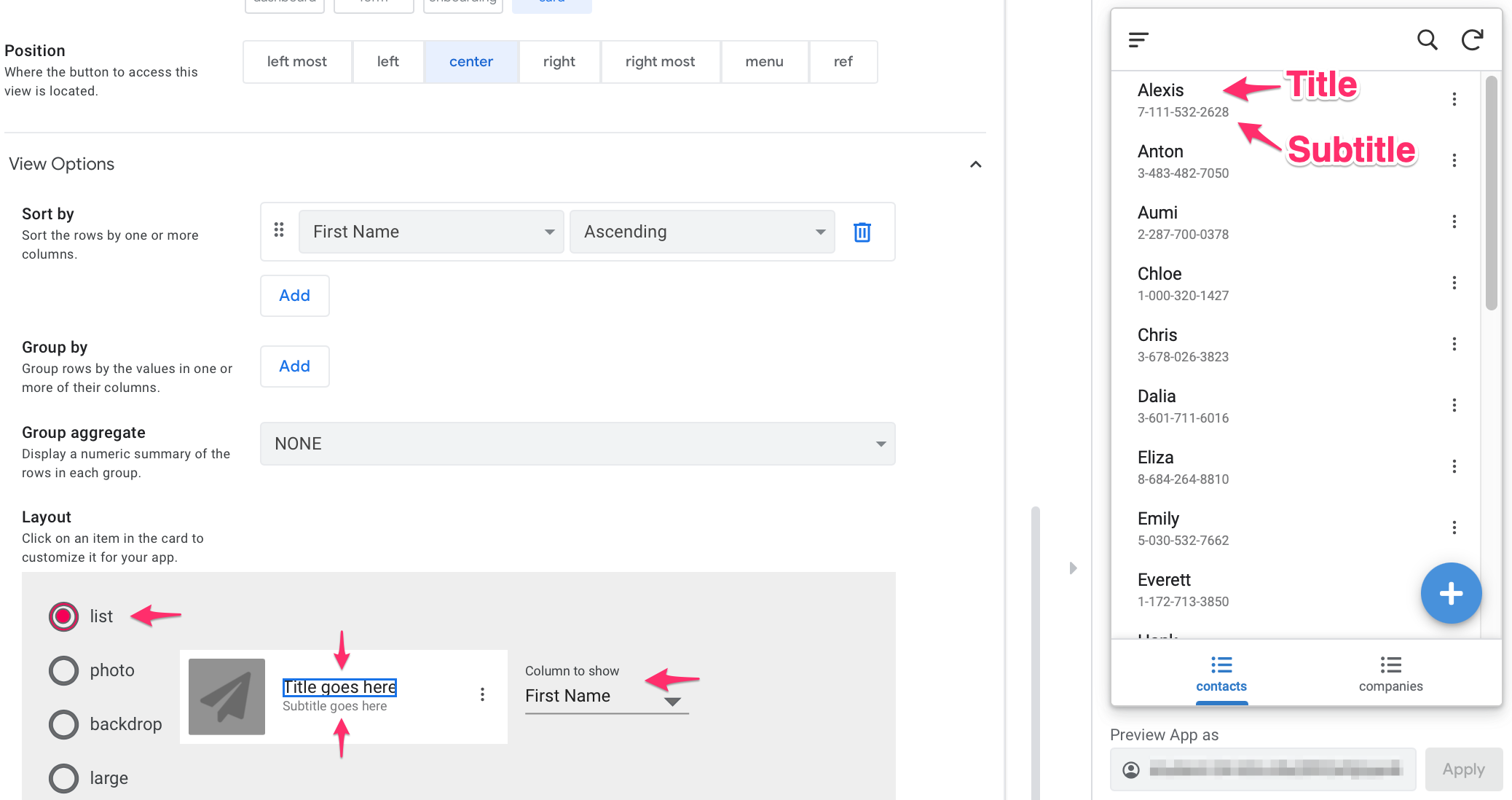Click the blue plus add button

(x=1450, y=593)
